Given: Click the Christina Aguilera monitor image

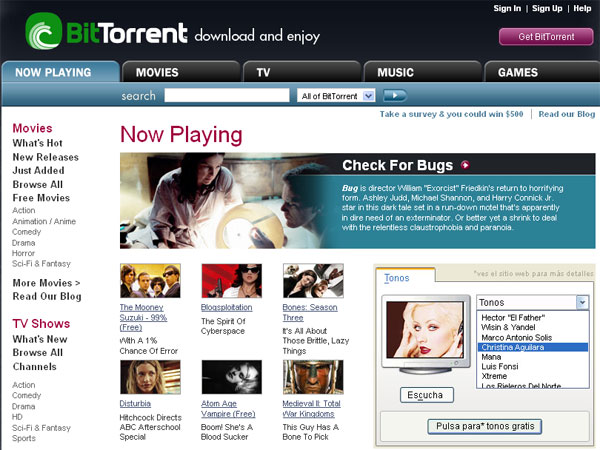Looking at the screenshot, I should pos(425,330).
